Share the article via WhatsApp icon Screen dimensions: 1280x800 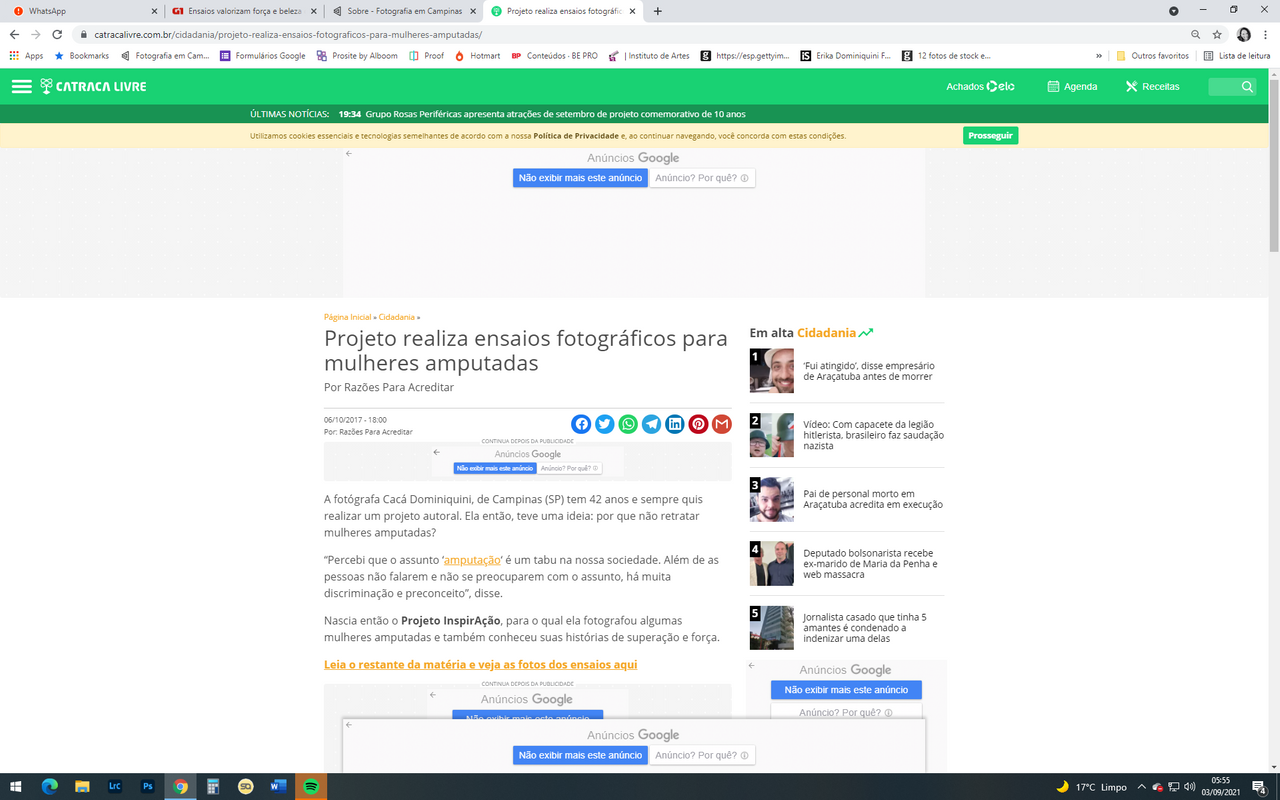point(628,424)
